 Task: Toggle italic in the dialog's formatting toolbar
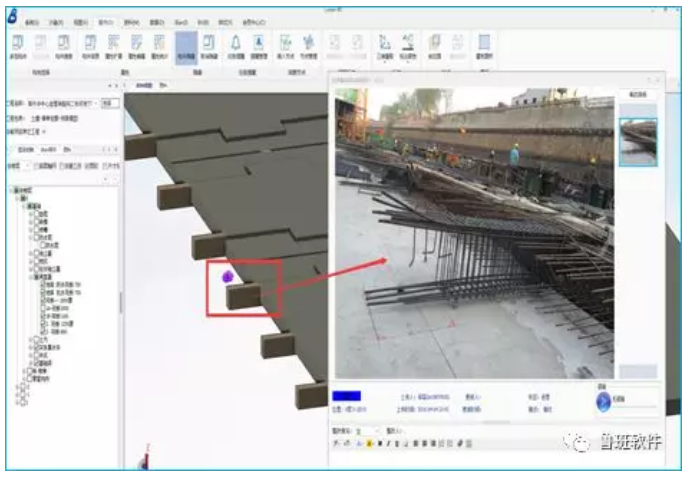(388, 444)
